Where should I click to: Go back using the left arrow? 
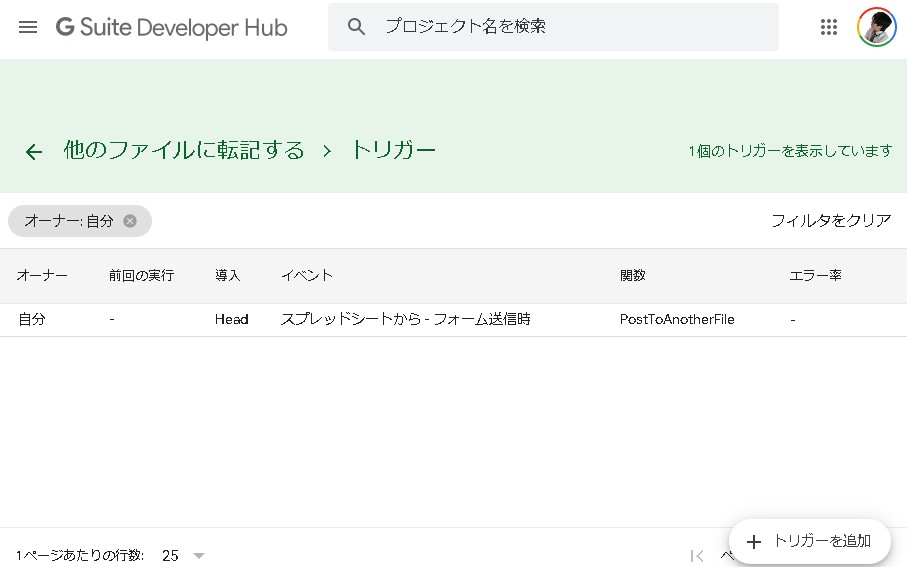[x=34, y=151]
